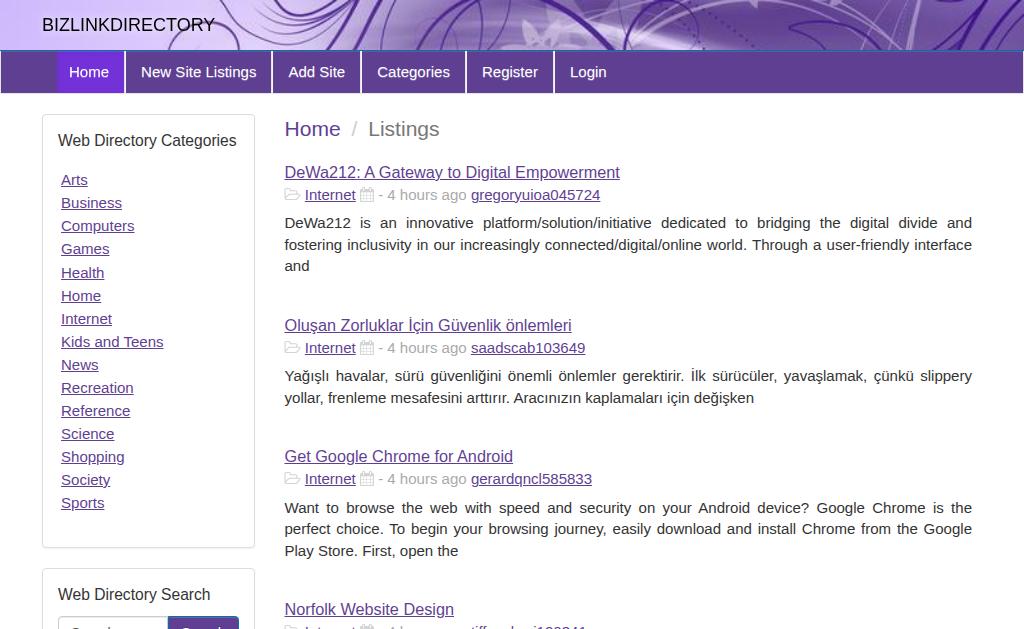Click the BIZLINKDIRECTORY site title

coord(128,25)
